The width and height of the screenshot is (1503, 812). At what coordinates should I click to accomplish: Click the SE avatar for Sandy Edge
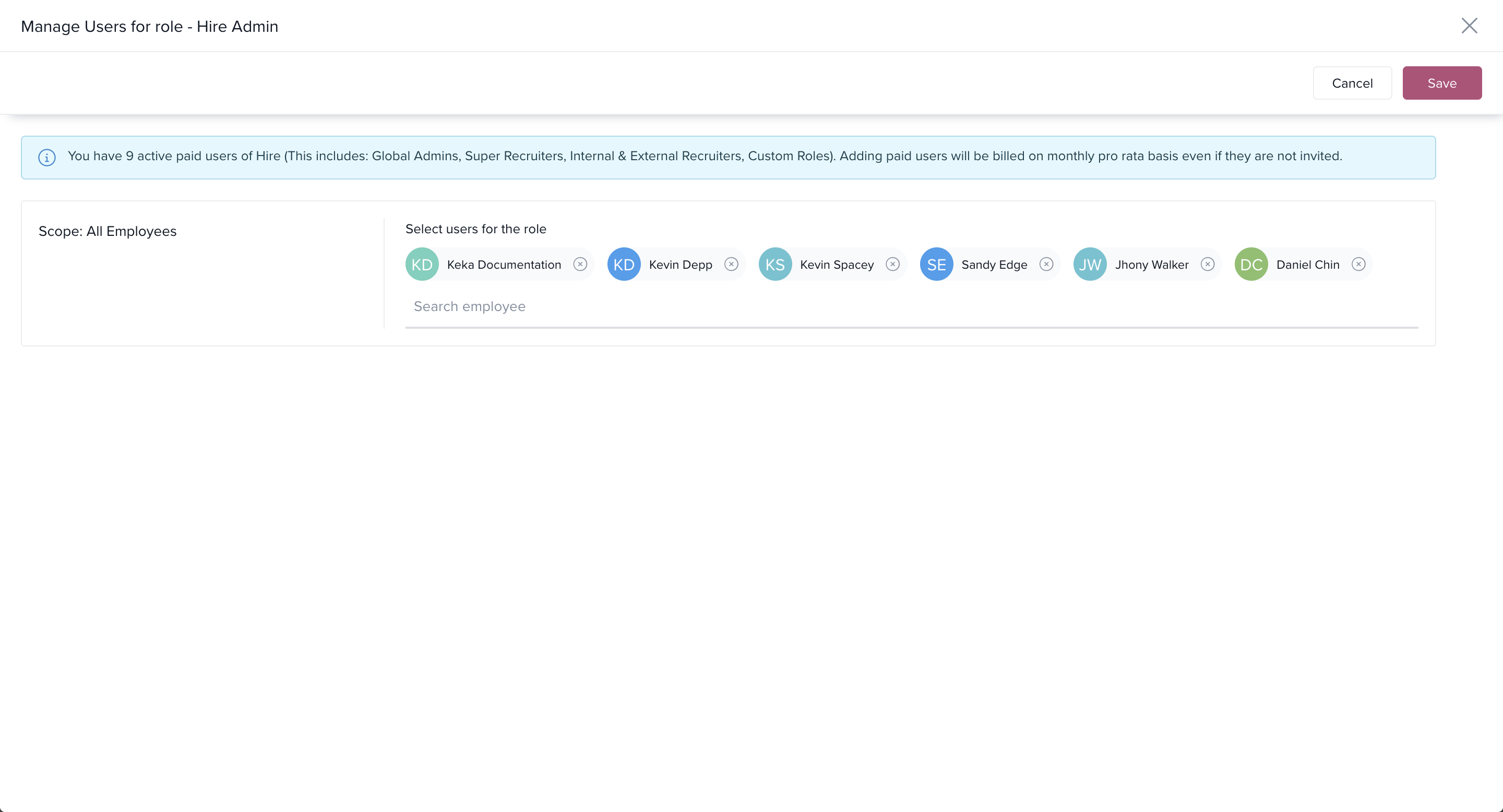coord(936,264)
